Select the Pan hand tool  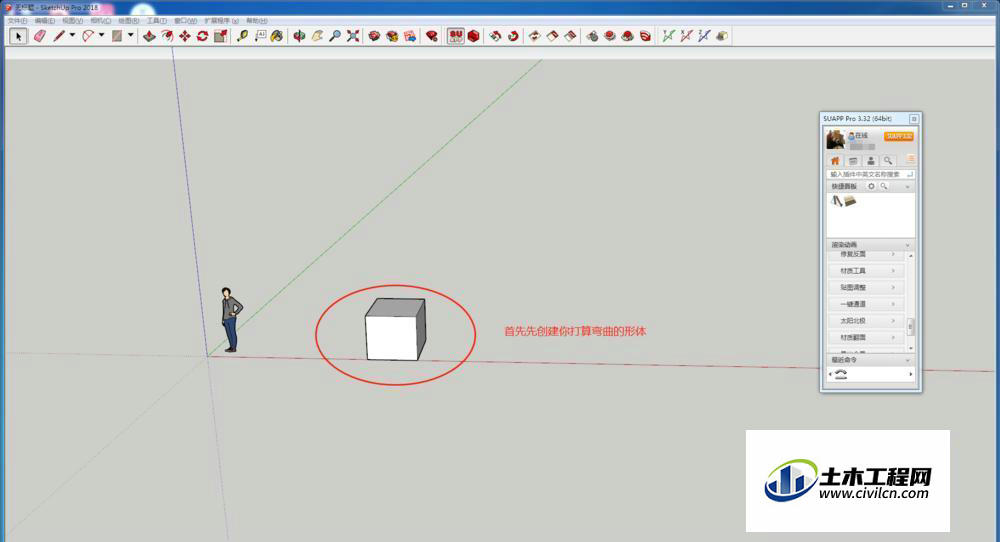317,36
